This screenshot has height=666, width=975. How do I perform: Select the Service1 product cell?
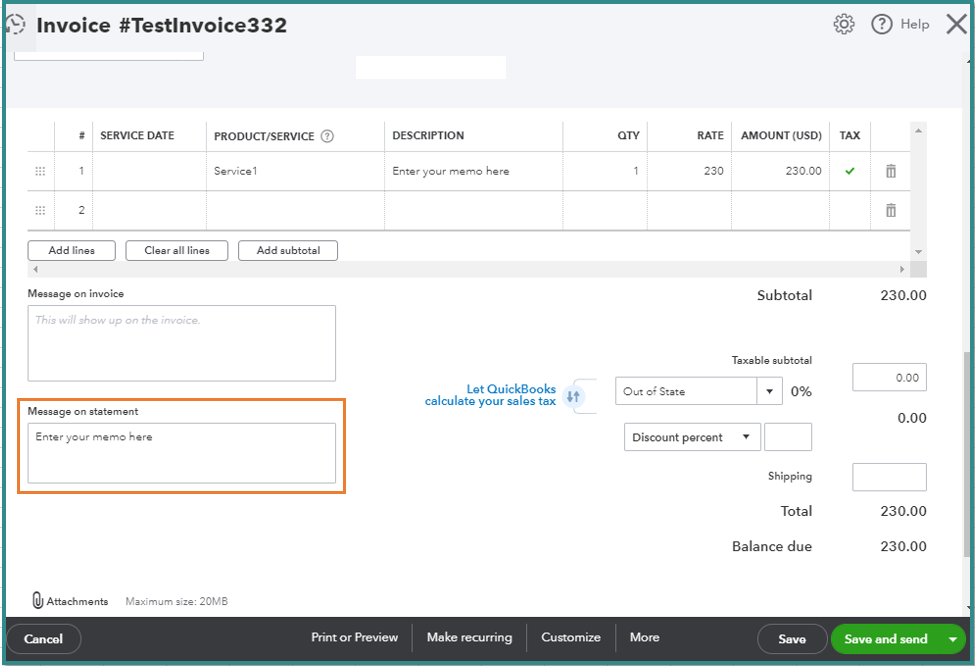pos(295,171)
